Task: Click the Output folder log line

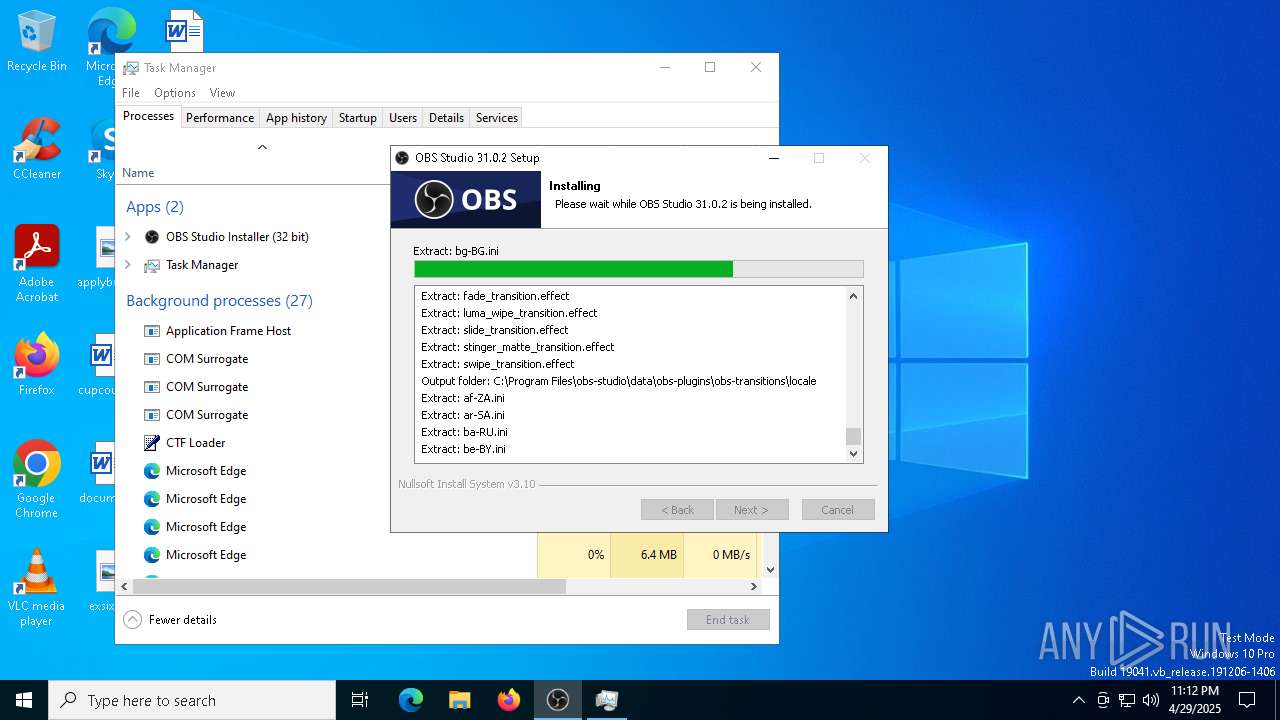Action: (x=619, y=381)
